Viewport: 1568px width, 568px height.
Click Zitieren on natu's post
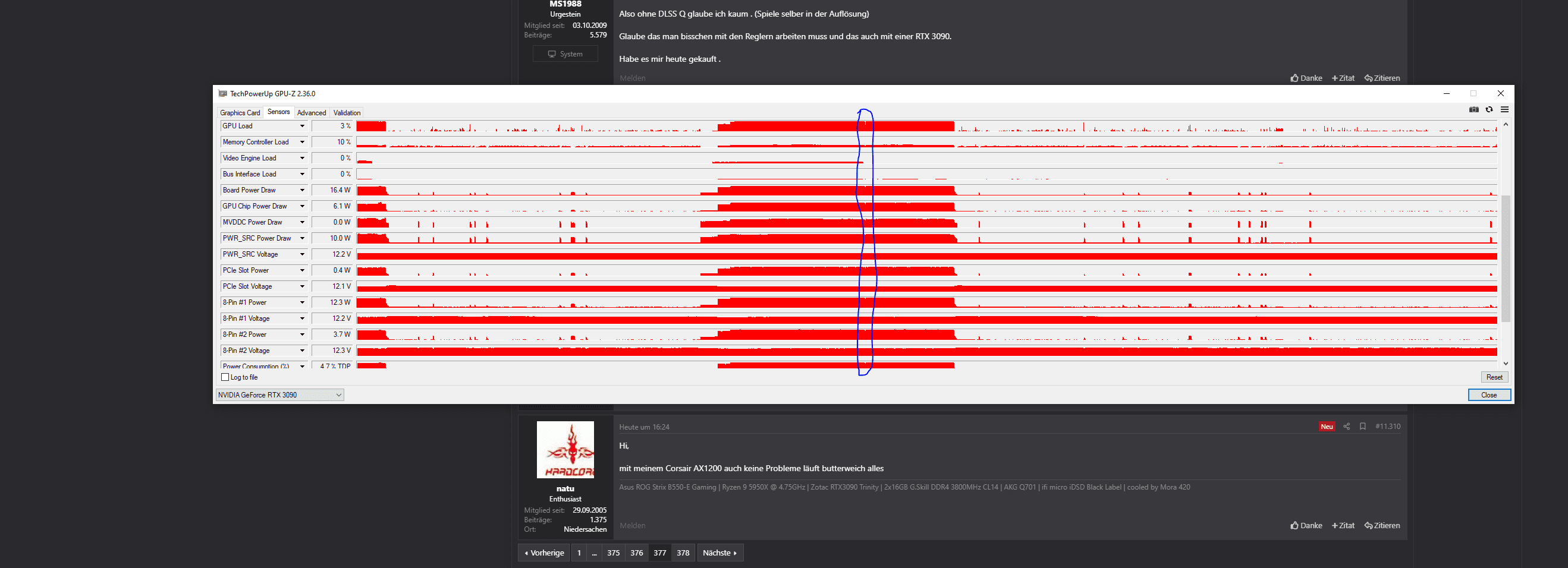pos(1382,525)
